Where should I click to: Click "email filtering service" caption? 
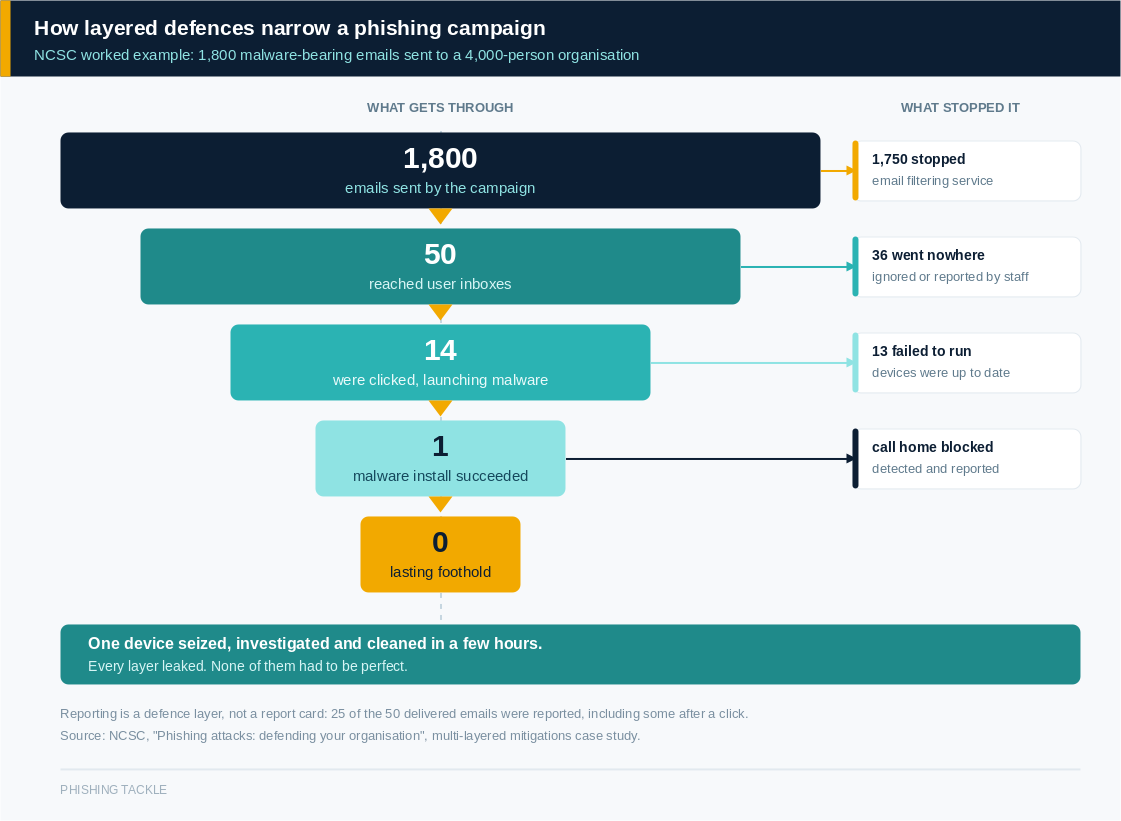click(932, 181)
